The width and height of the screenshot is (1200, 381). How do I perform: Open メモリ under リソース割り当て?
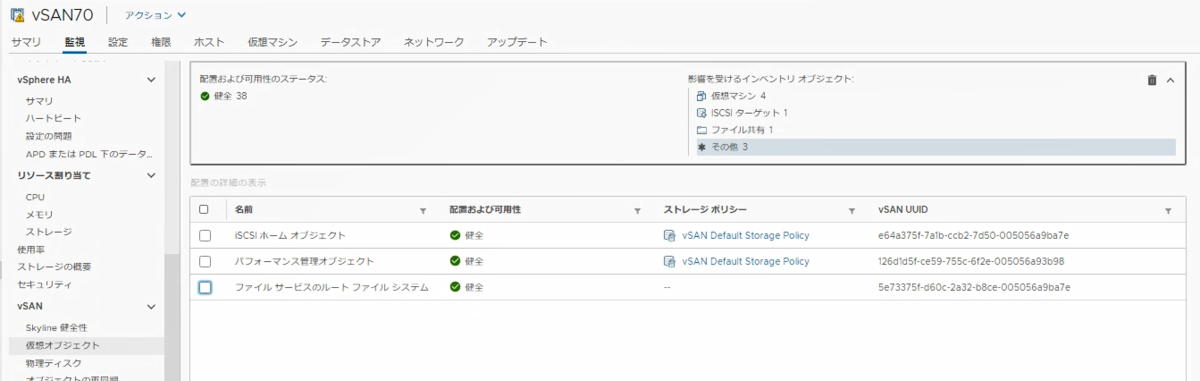coord(40,214)
